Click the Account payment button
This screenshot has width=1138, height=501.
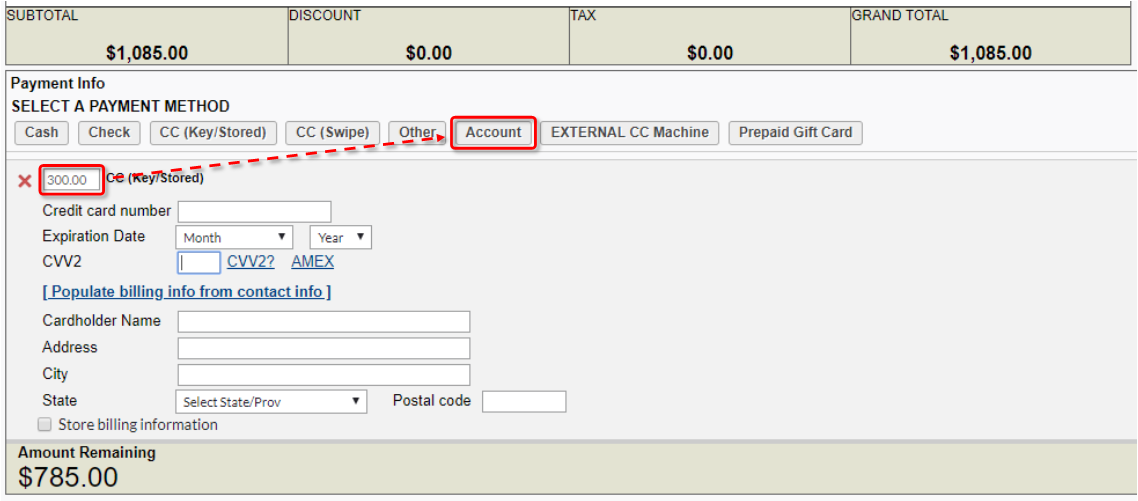coord(494,133)
